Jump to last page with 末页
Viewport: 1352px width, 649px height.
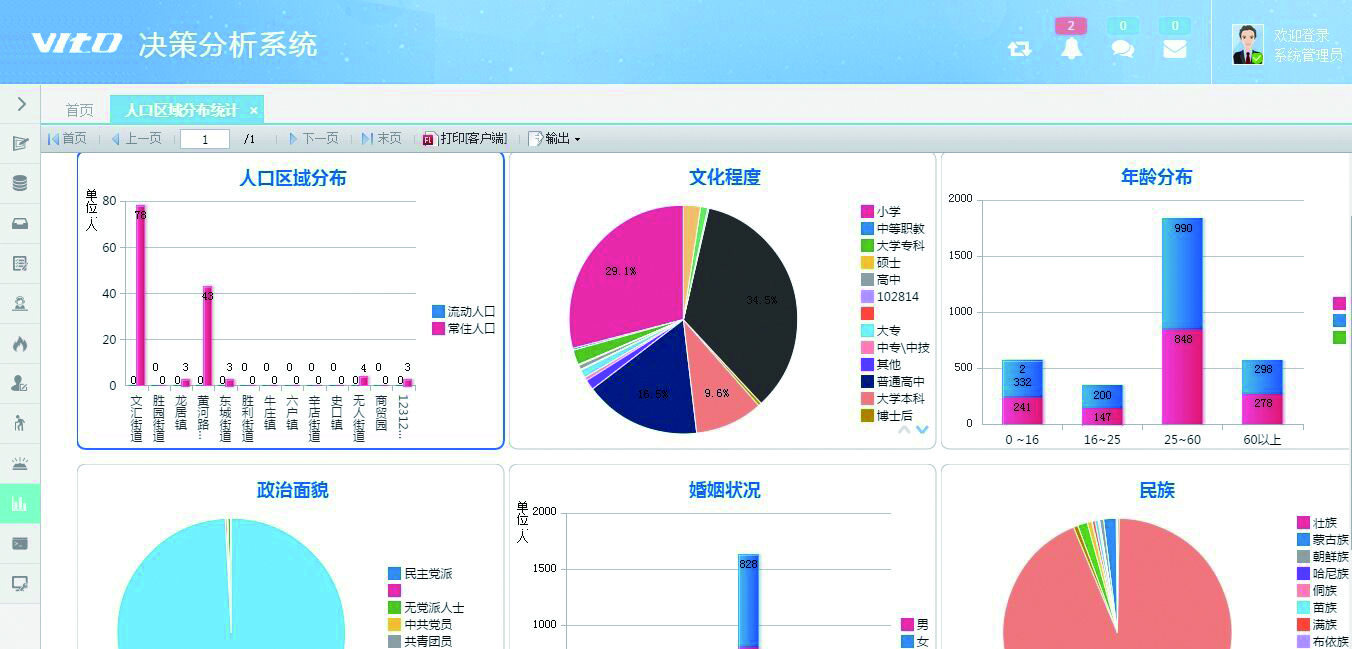pos(382,139)
